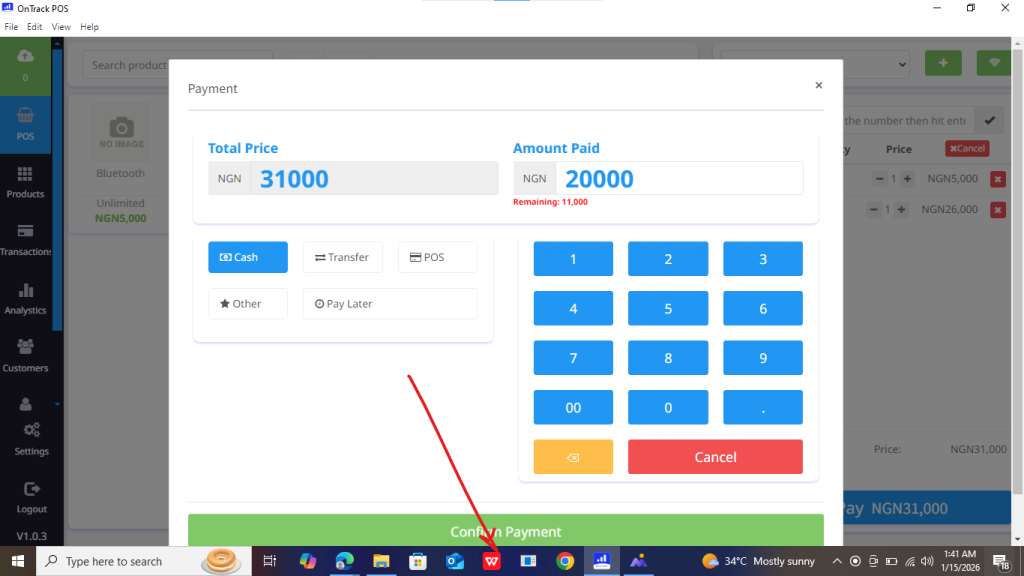
Task: Open the File menu
Action: pyautogui.click(x=12, y=27)
